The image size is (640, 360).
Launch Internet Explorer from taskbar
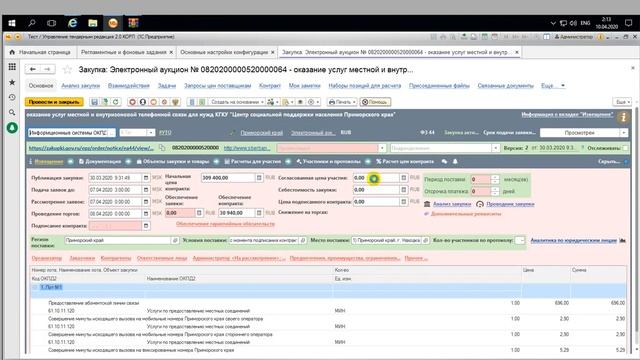point(72,23)
